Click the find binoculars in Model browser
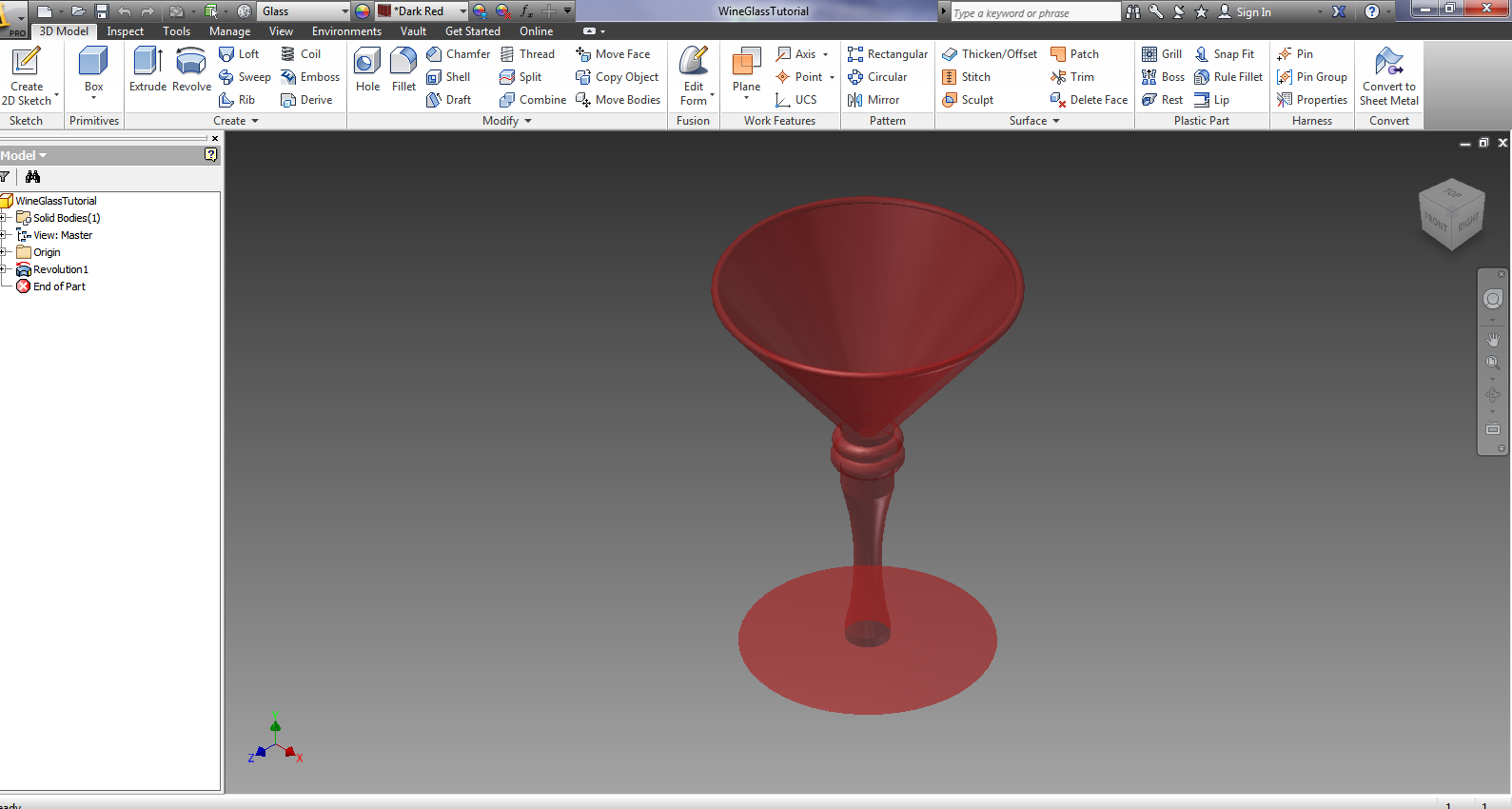Image resolution: width=1512 pixels, height=809 pixels. pos(33,177)
